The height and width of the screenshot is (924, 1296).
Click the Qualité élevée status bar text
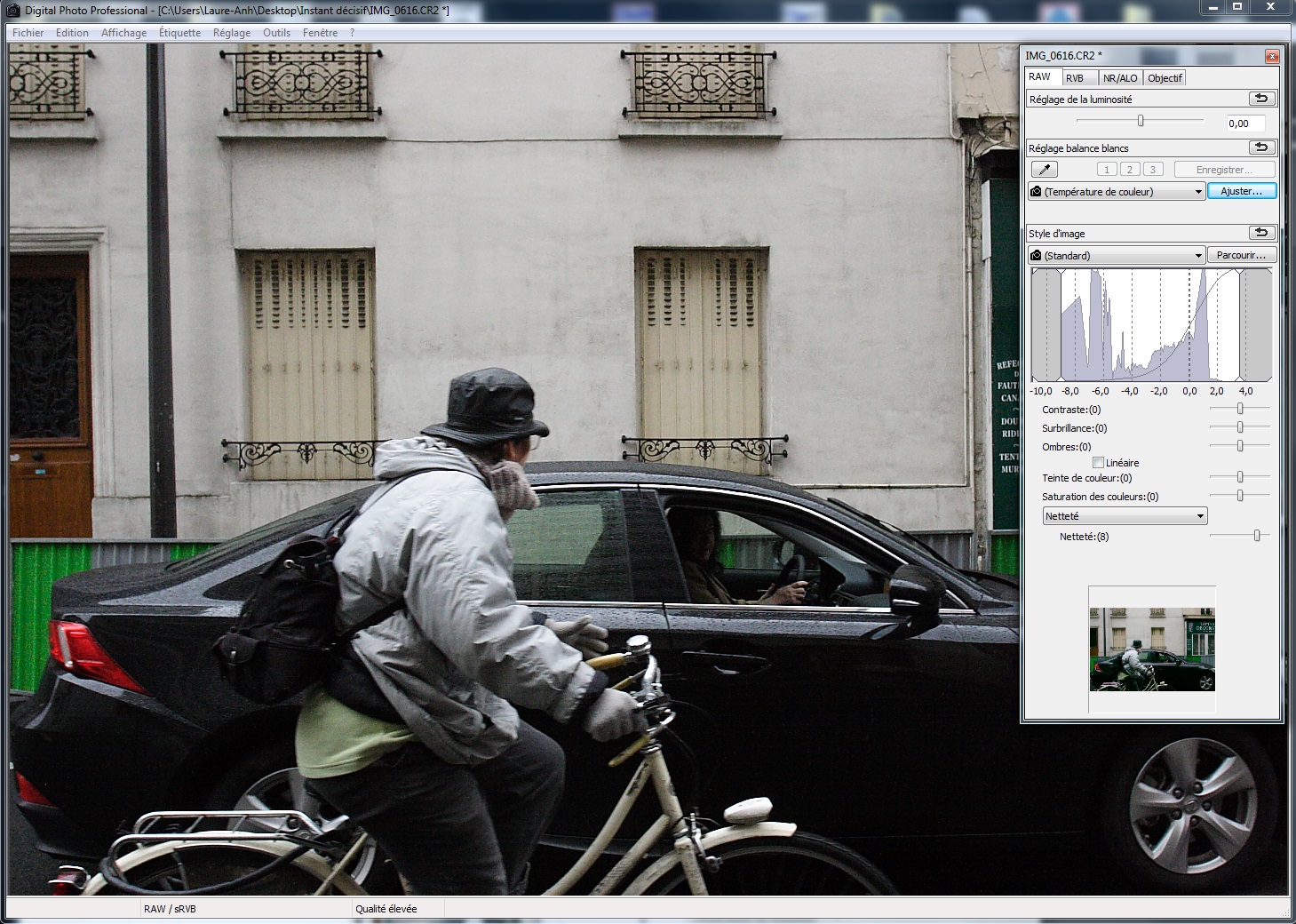(x=386, y=909)
